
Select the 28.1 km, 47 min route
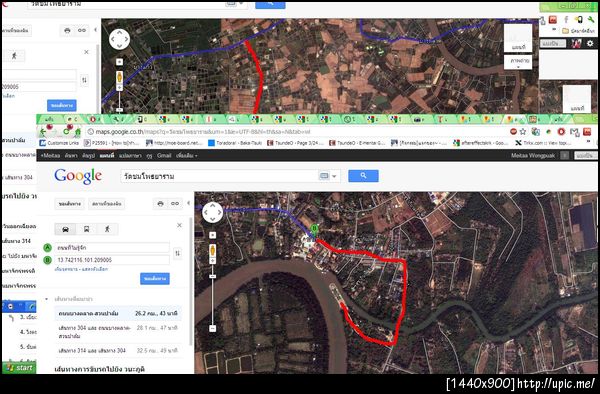(x=118, y=332)
